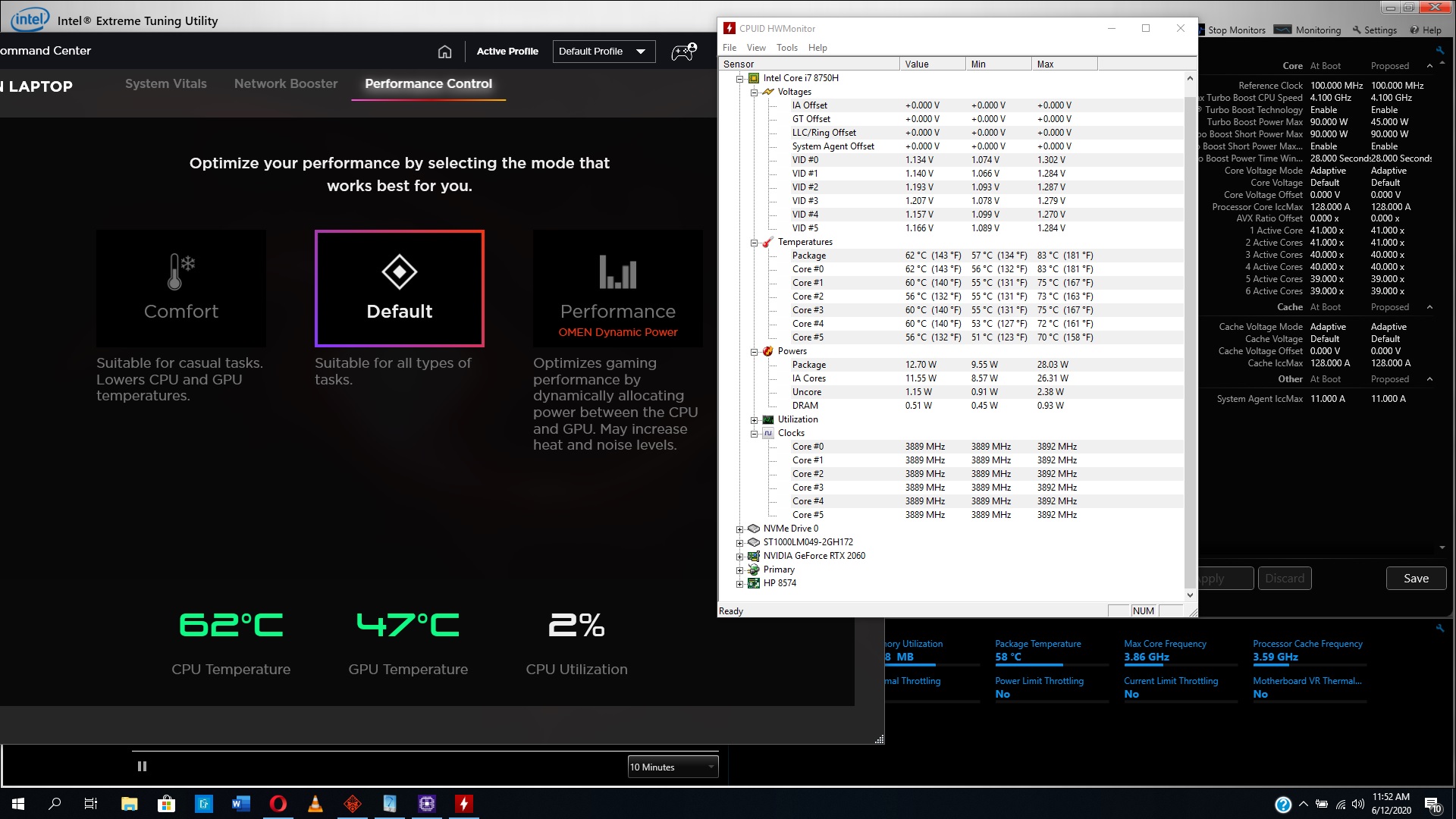Open taskbar search magnifier
The width and height of the screenshot is (1456, 819).
(x=55, y=803)
